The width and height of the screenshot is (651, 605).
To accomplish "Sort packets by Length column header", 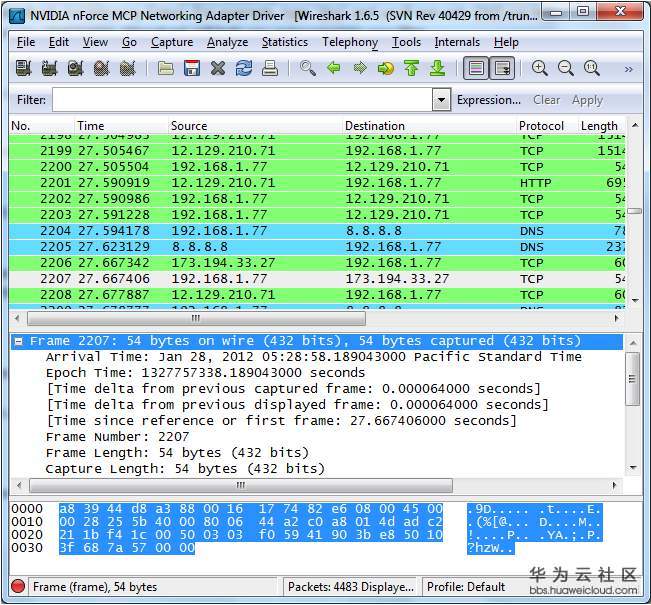I will 602,125.
